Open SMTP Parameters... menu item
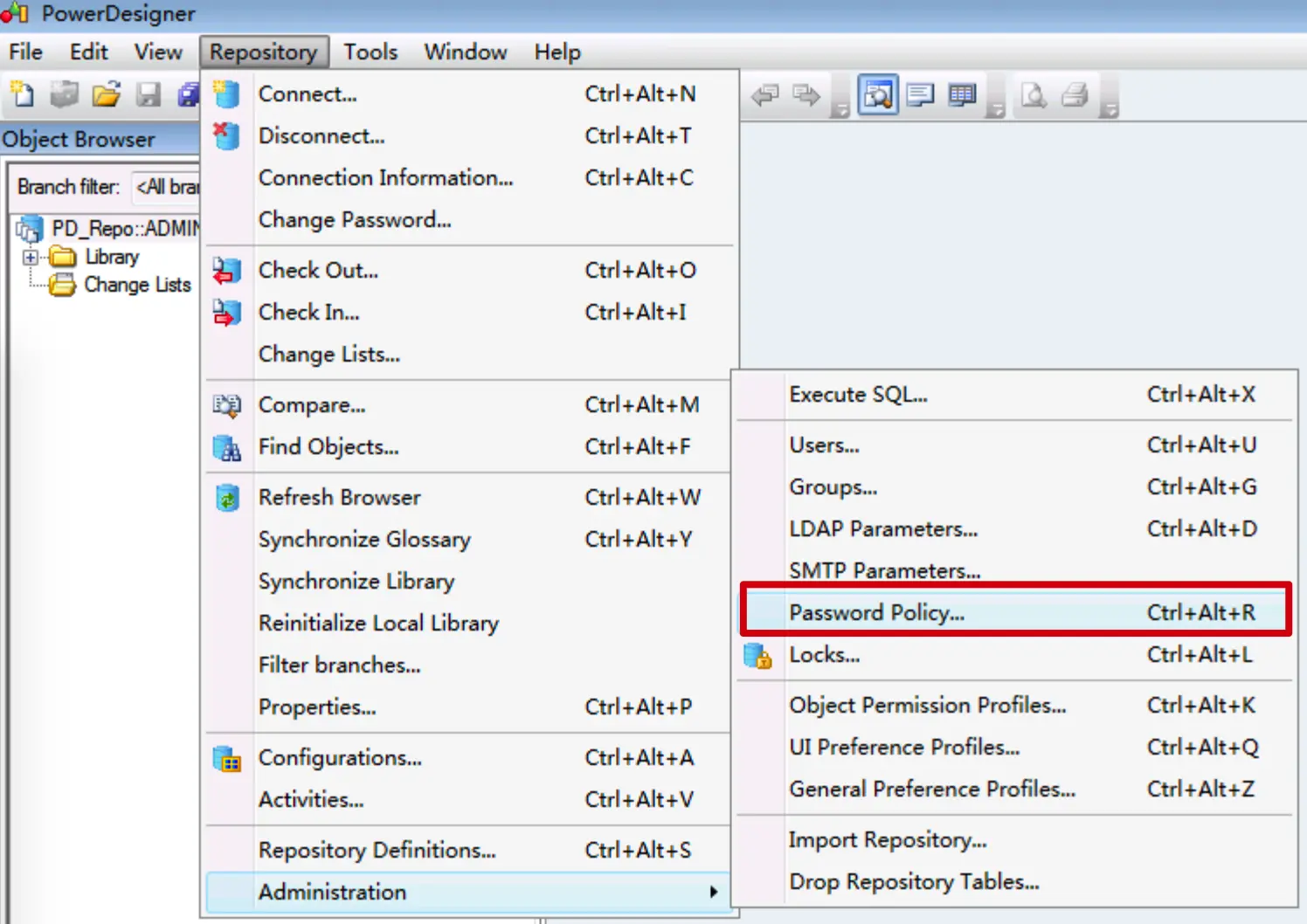Viewport: 1307px width, 924px height. [x=1015, y=570]
